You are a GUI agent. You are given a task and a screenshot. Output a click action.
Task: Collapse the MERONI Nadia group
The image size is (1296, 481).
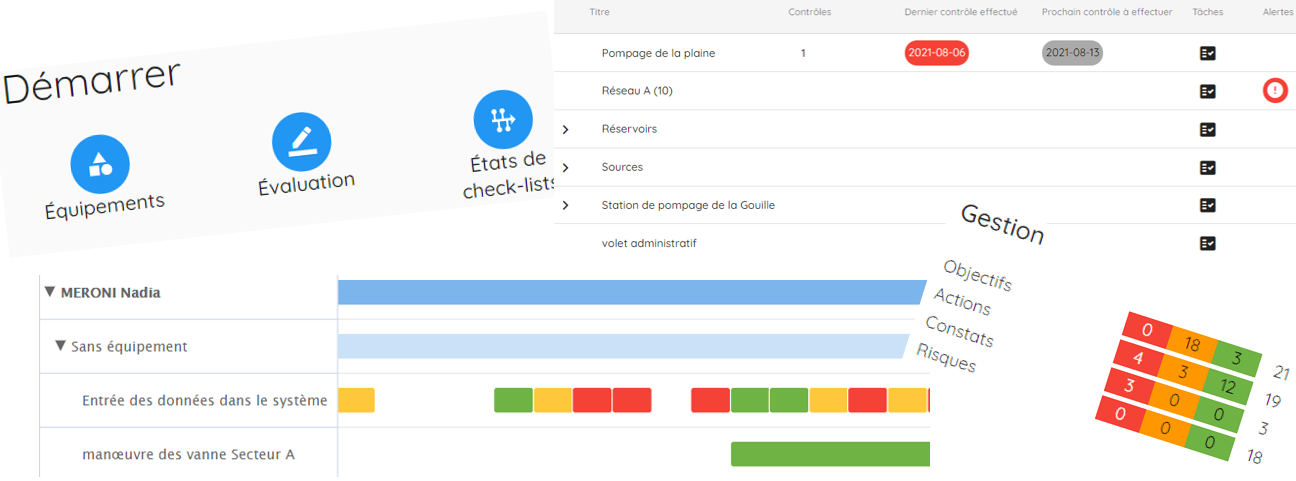(x=50, y=292)
